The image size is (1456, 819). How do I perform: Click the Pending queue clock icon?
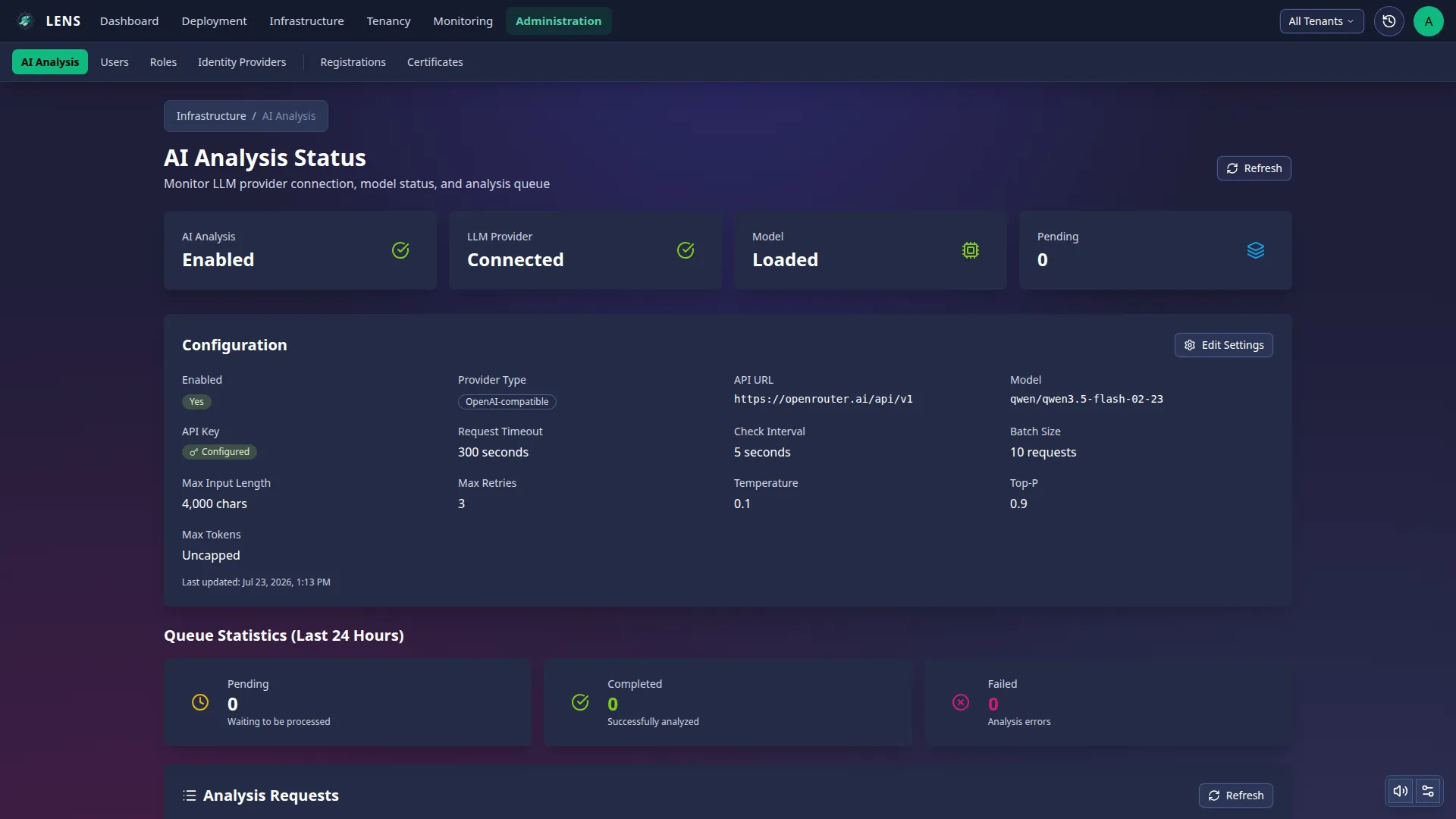coord(200,702)
